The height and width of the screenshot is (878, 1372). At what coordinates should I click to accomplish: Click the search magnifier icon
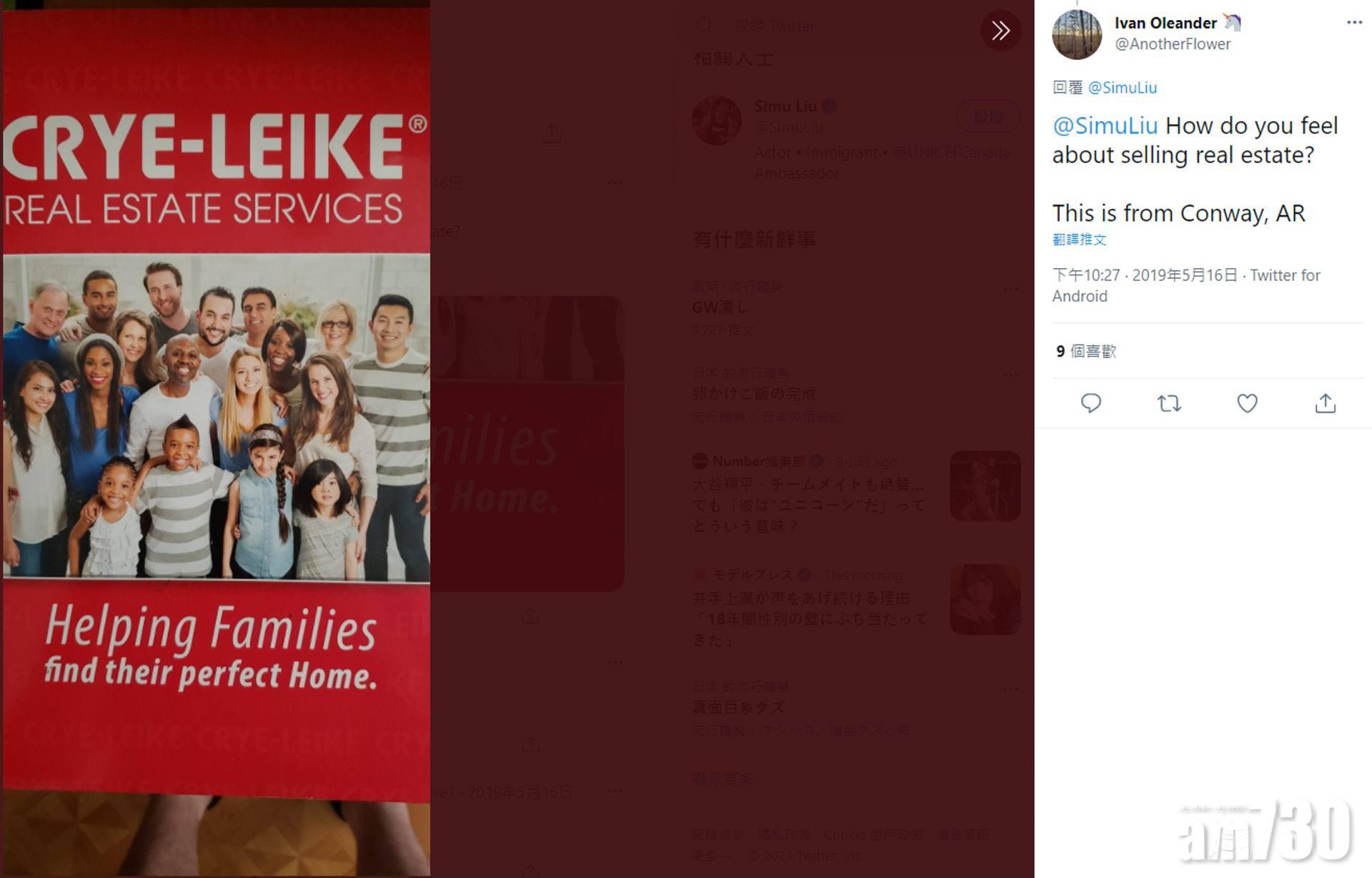point(705,26)
